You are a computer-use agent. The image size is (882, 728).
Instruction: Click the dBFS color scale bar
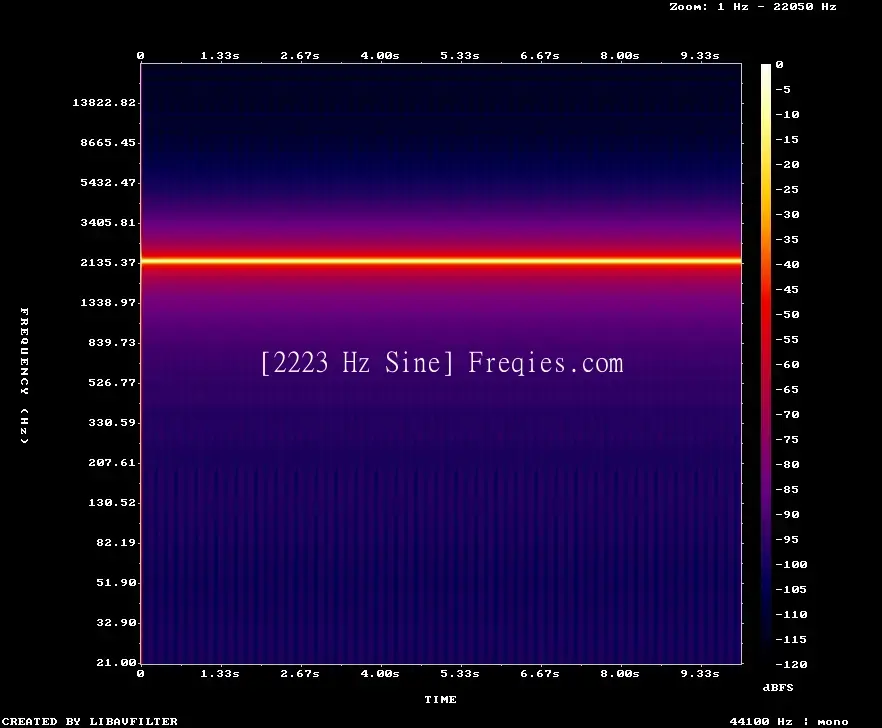(x=766, y=364)
